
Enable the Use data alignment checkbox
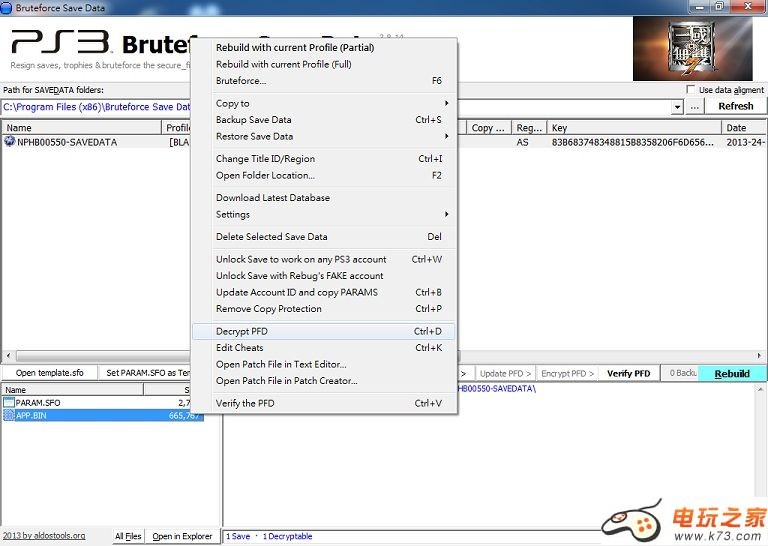(x=691, y=90)
